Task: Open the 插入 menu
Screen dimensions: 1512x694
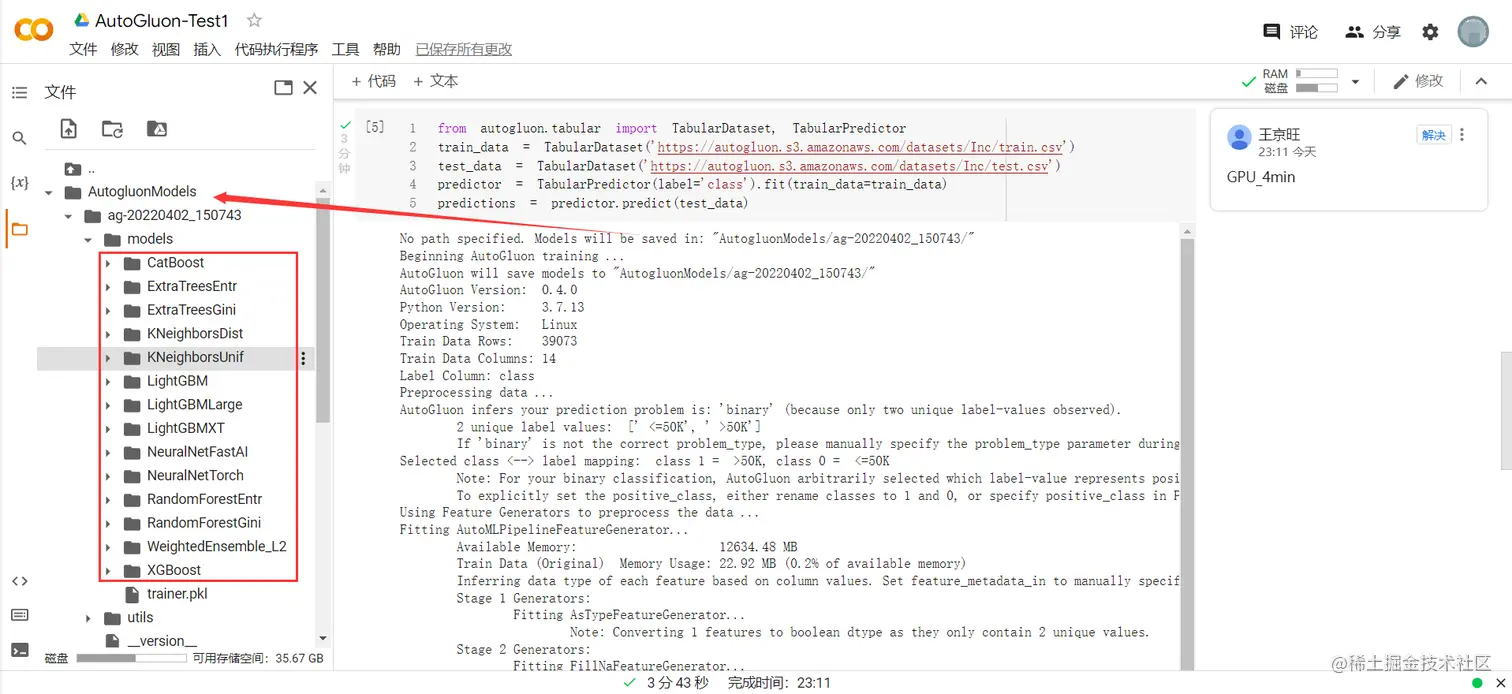Action: click(x=207, y=49)
